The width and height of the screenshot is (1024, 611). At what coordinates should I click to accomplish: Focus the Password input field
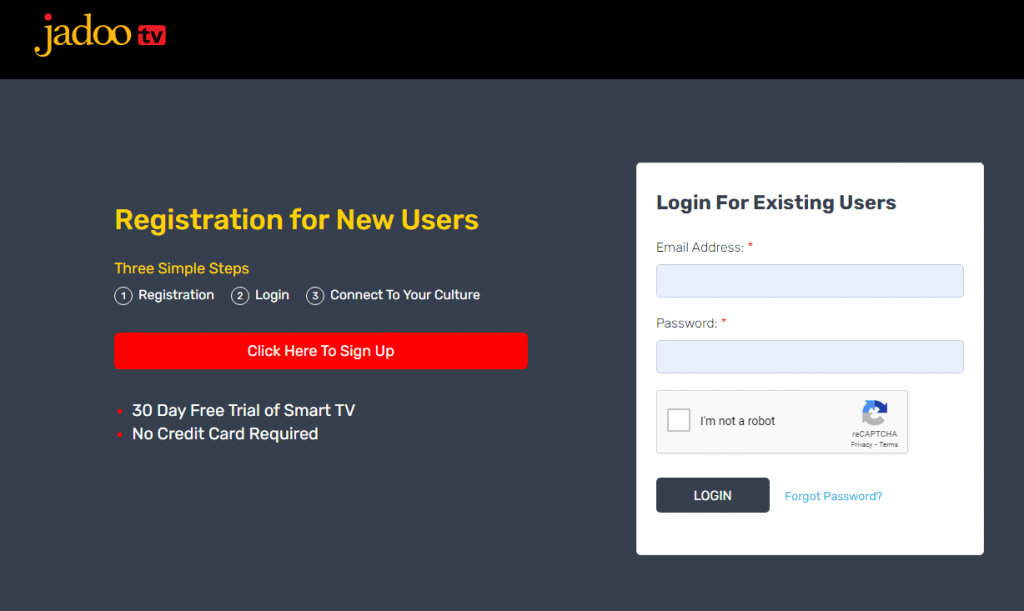[x=810, y=356]
